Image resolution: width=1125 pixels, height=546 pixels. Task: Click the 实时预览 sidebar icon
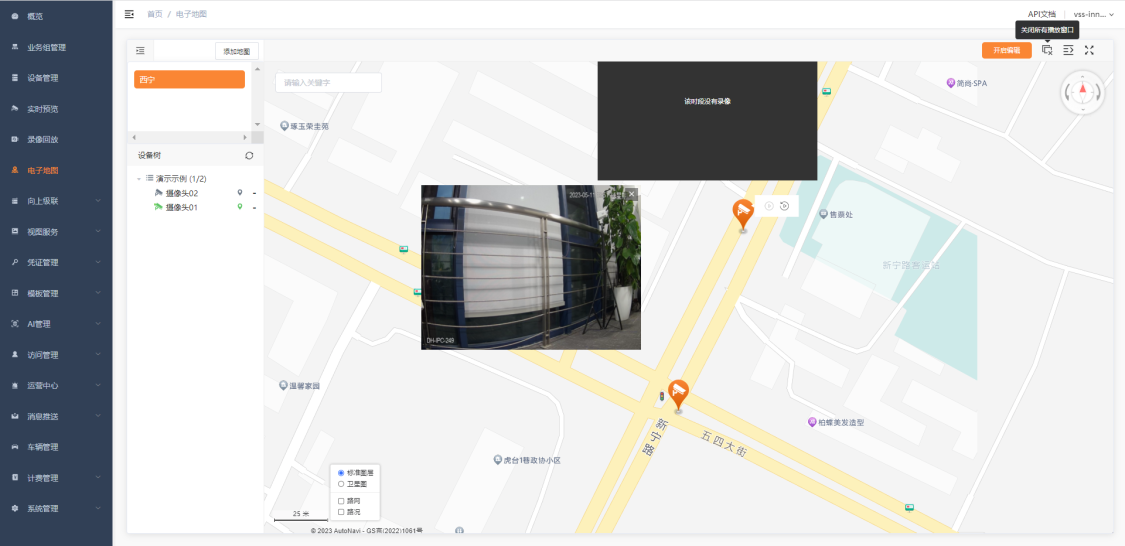pos(15,108)
